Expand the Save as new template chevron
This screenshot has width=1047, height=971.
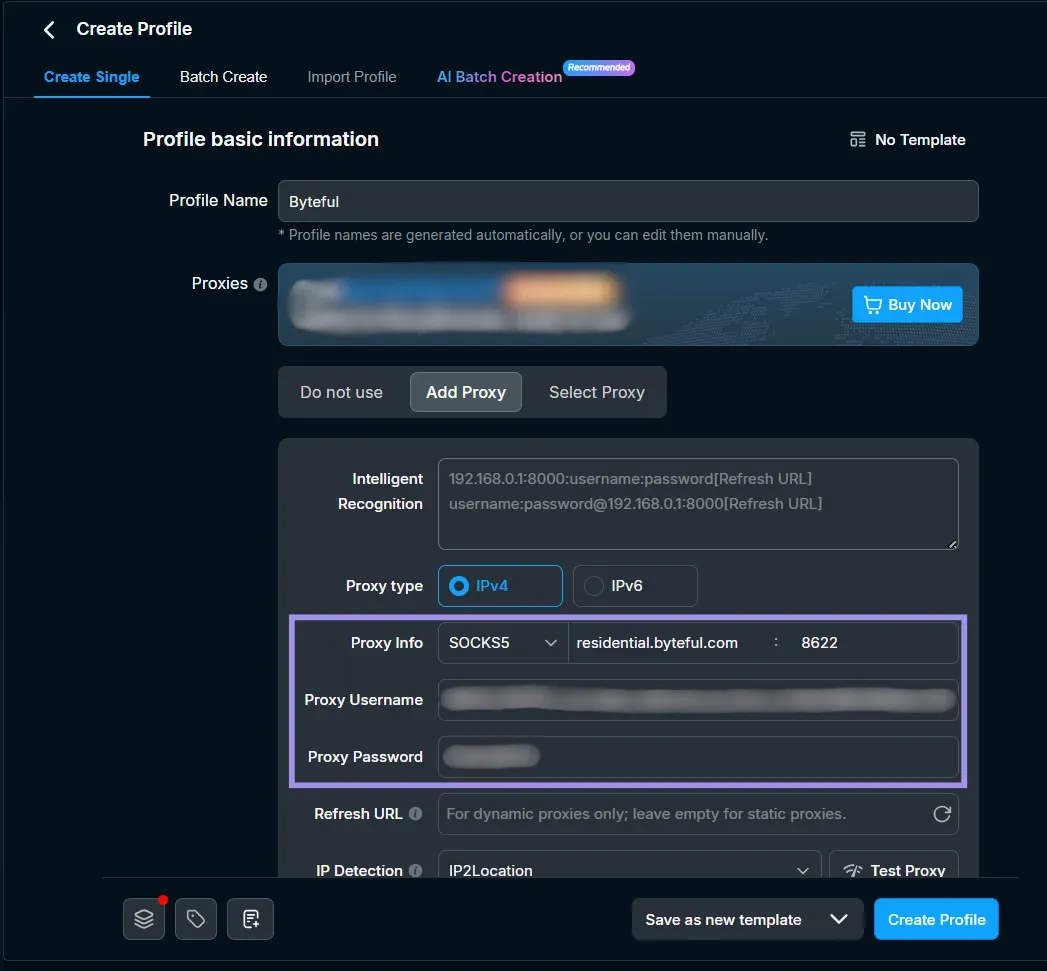click(839, 920)
